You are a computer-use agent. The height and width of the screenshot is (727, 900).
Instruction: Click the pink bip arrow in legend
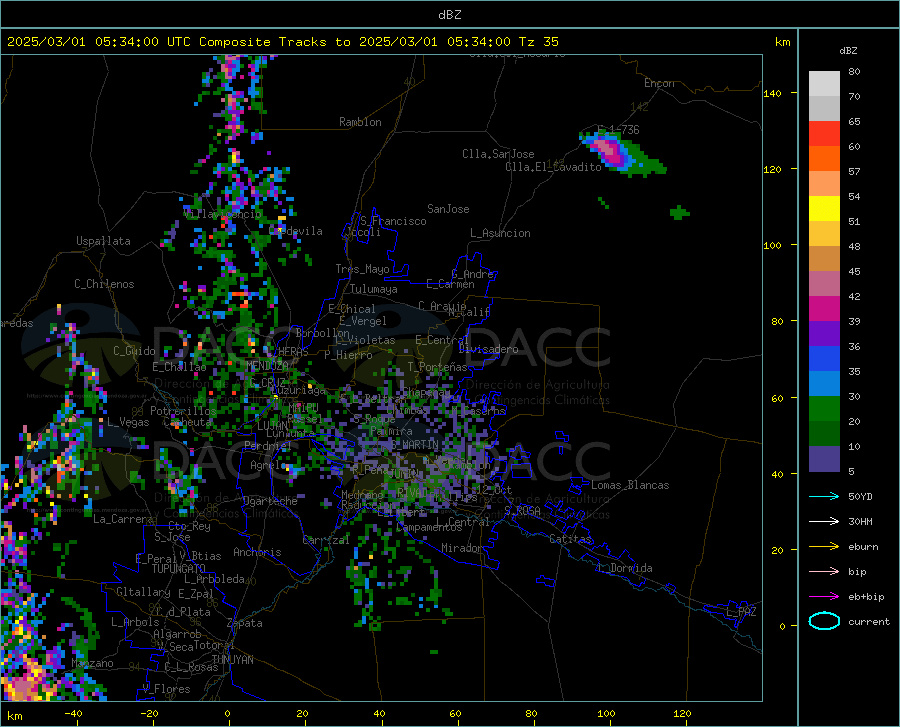click(x=824, y=571)
